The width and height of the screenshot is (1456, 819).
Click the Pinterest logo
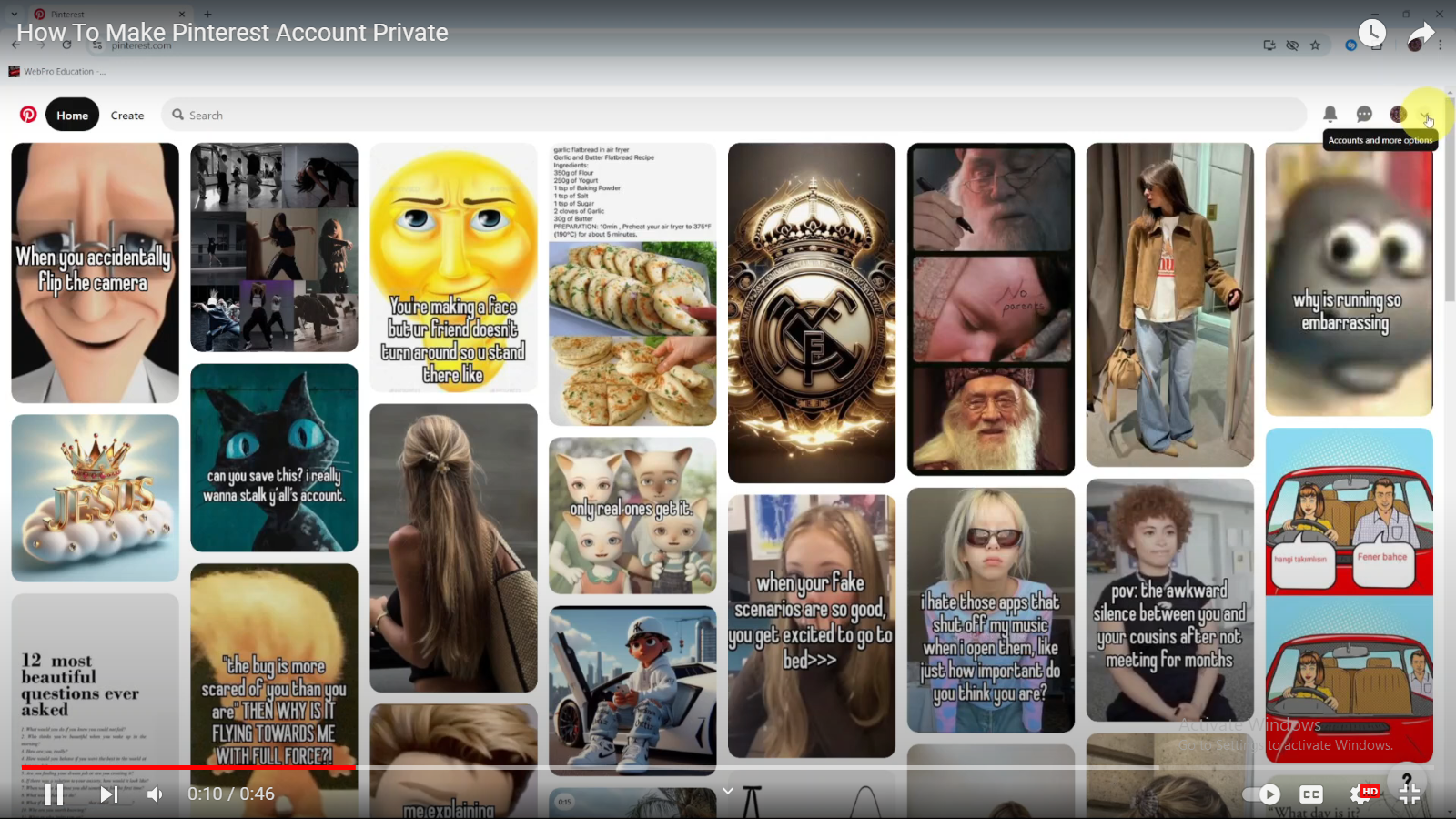[x=28, y=115]
